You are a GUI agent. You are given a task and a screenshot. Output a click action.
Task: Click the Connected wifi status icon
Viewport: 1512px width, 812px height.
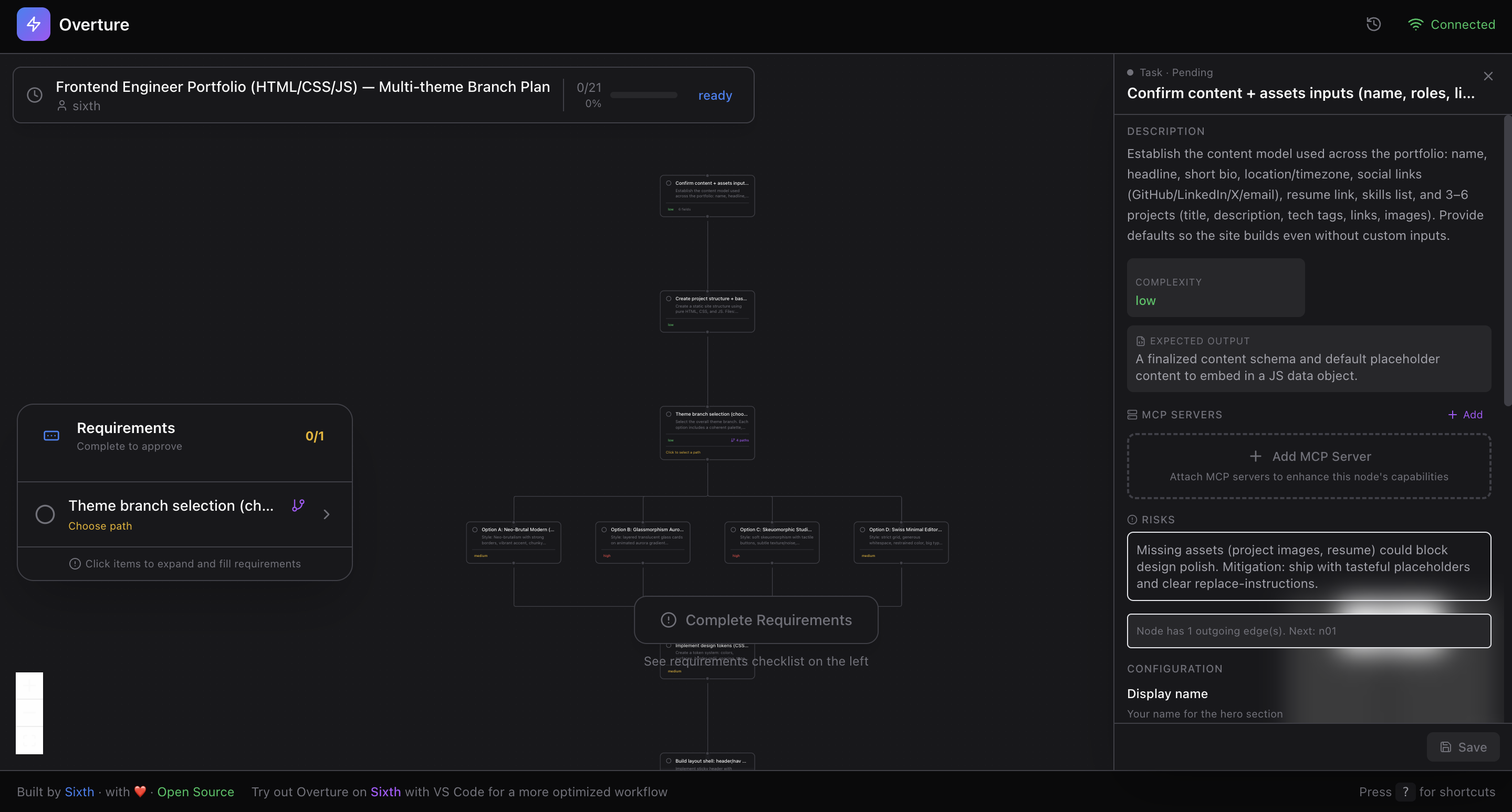(x=1415, y=24)
